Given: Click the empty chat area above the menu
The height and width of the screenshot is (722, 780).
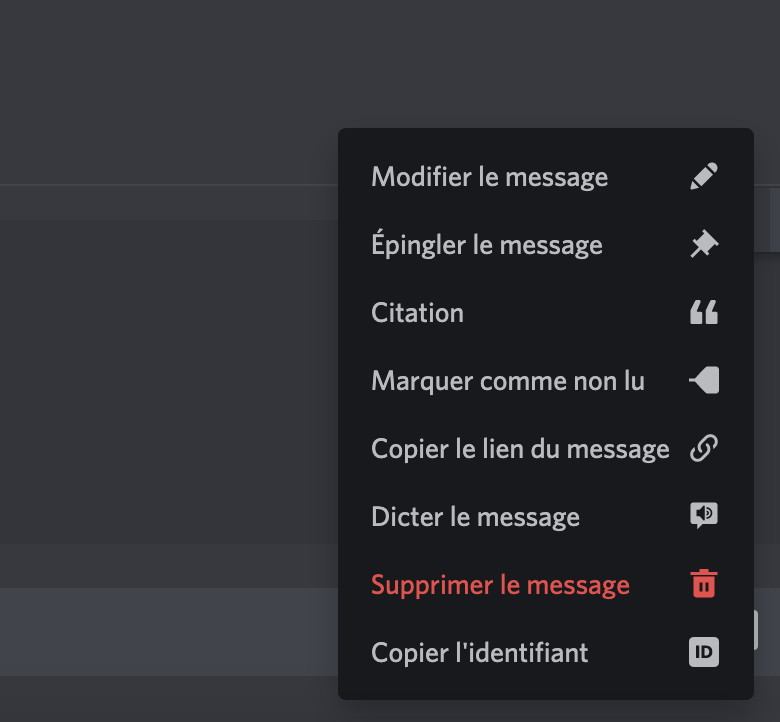Looking at the screenshot, I should [x=390, y=65].
